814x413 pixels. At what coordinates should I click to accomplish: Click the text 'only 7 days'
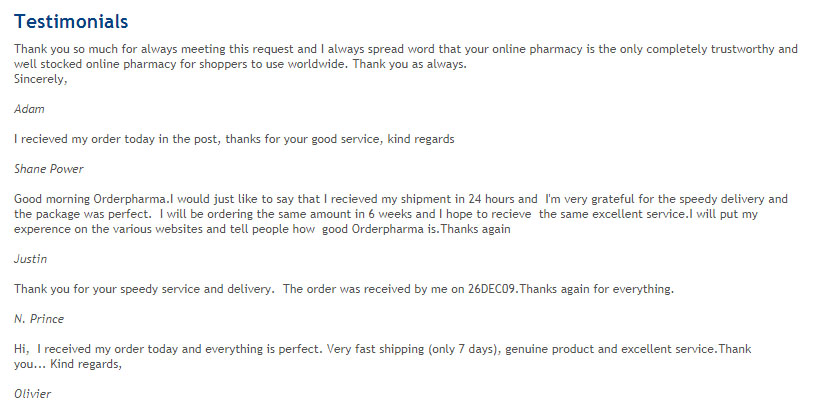tap(462, 349)
